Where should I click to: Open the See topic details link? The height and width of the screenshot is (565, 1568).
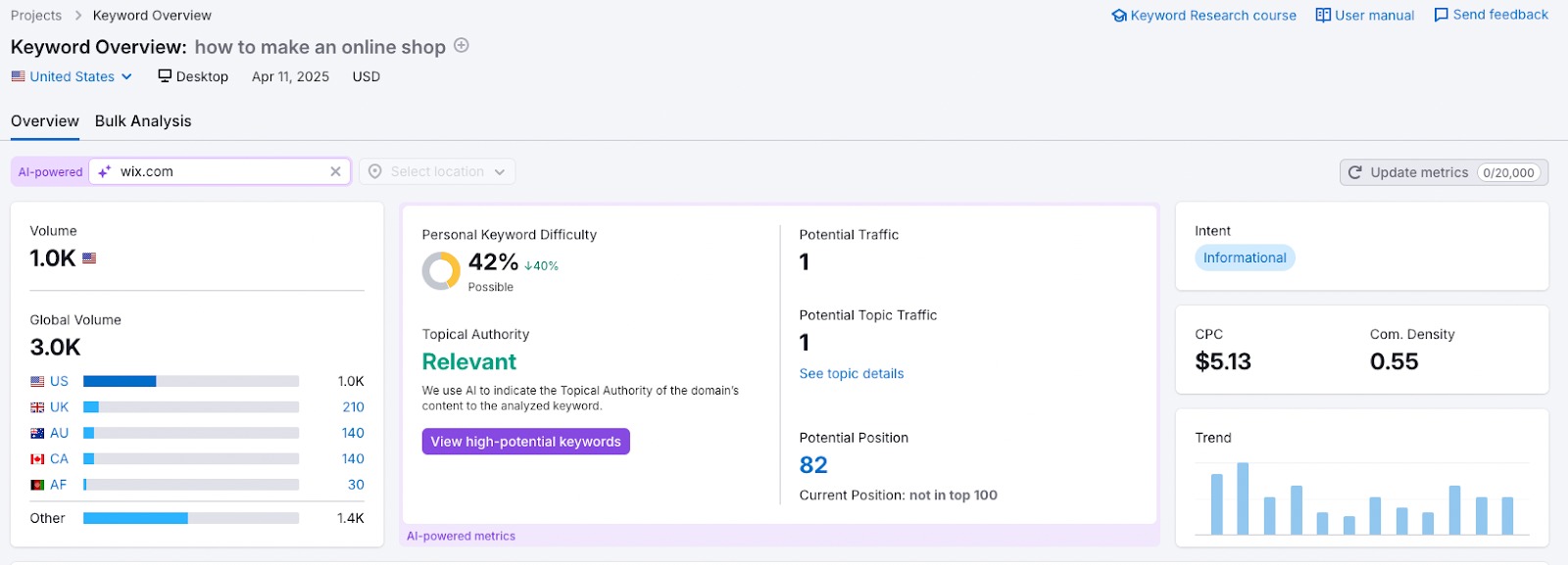pyautogui.click(x=851, y=374)
